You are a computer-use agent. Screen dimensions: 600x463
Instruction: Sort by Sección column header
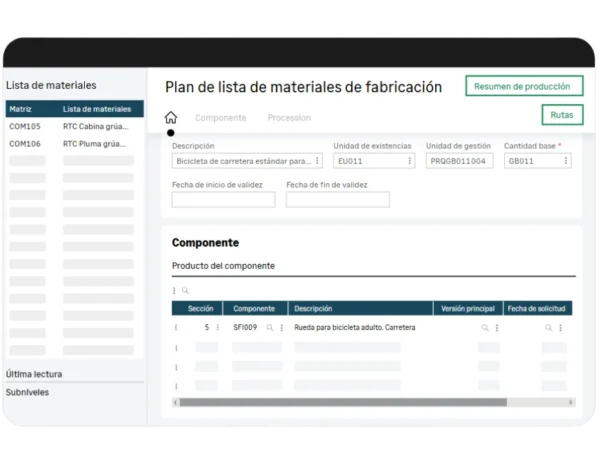[197, 308]
